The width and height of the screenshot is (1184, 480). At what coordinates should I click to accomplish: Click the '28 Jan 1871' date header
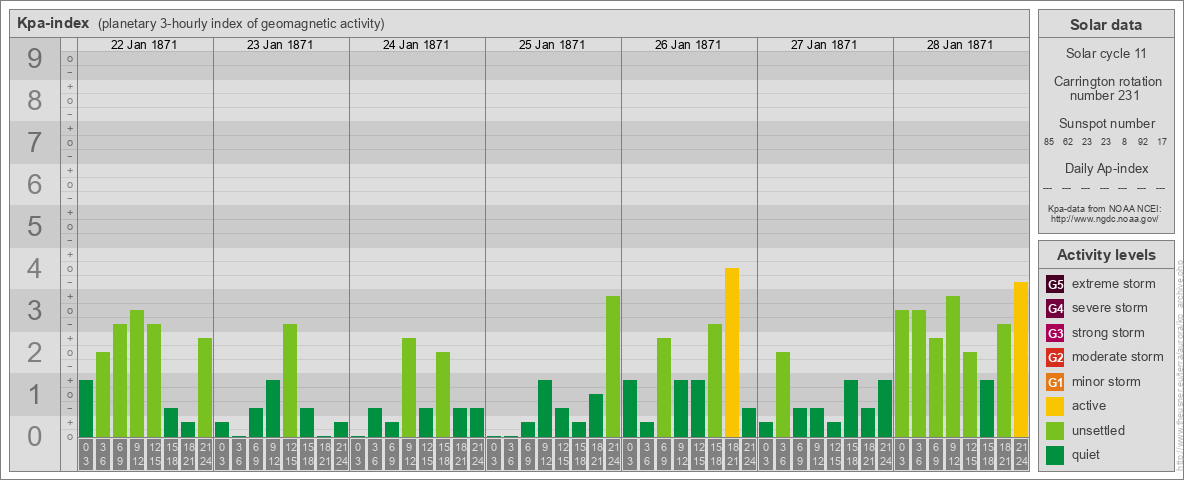960,45
